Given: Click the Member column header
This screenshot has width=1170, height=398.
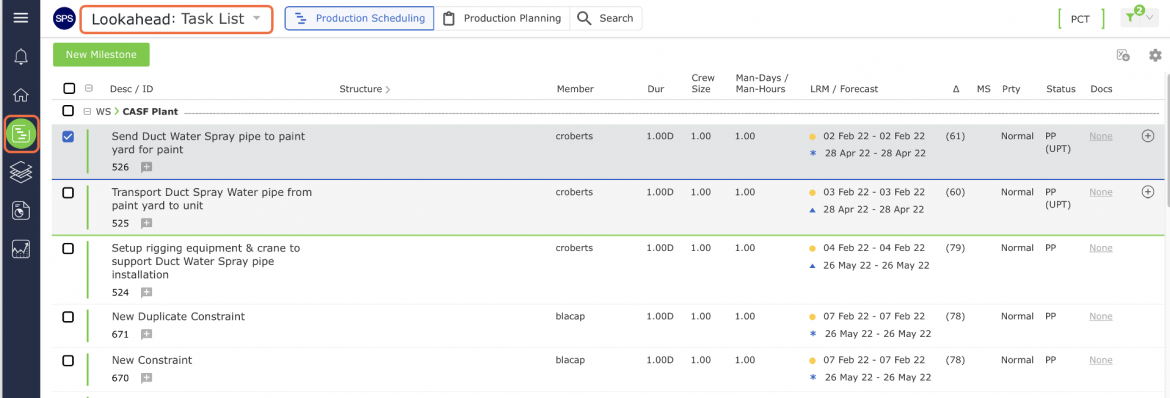Looking at the screenshot, I should point(575,89).
